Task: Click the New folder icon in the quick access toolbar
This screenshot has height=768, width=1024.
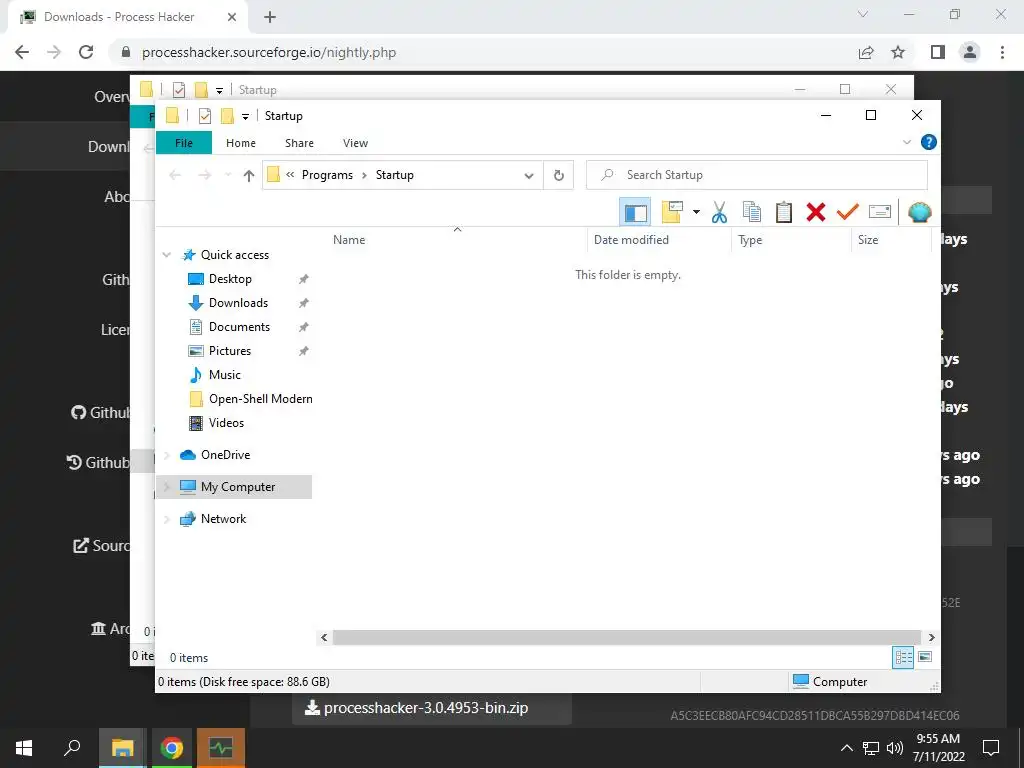Action: click(x=227, y=116)
